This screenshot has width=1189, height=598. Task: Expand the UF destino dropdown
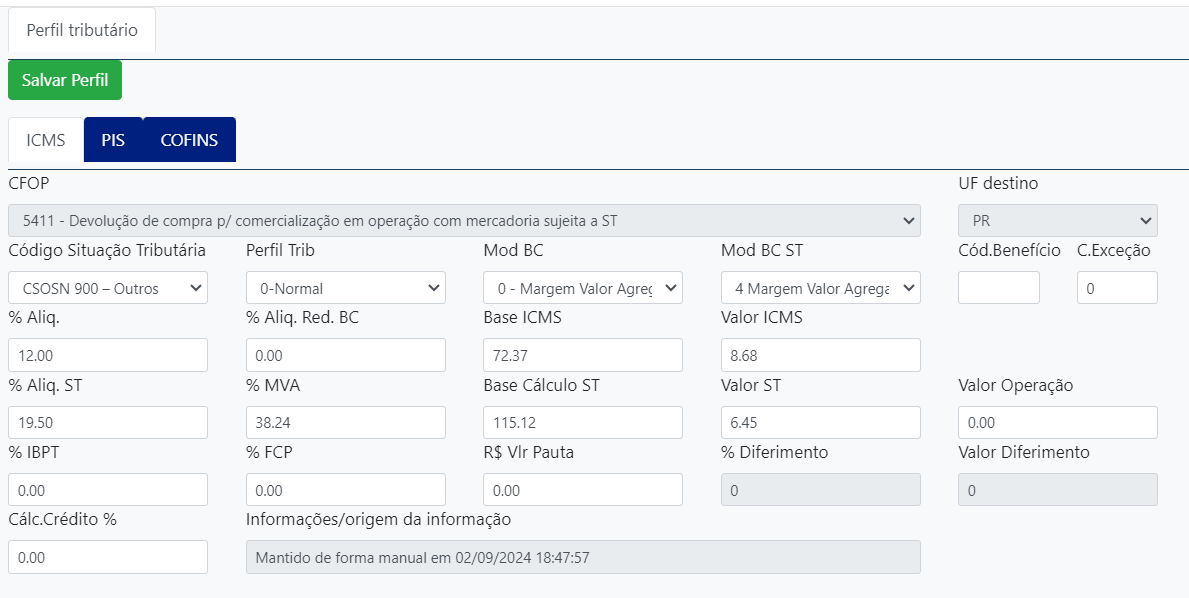[x=1057, y=220]
